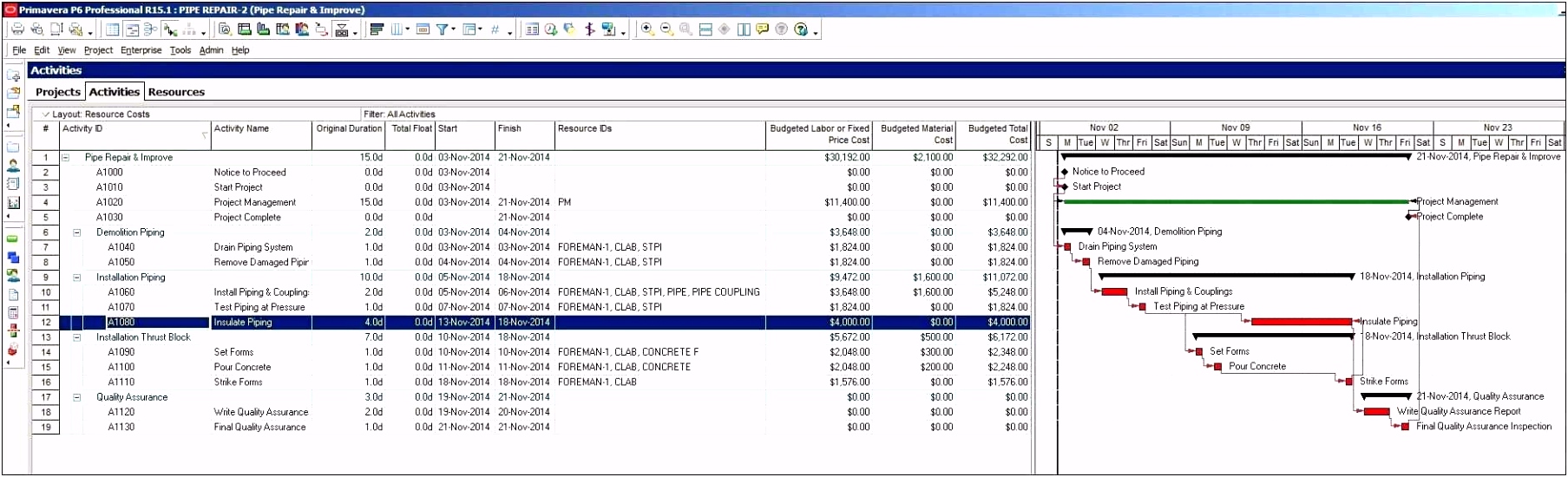Screen dimensions: 1568x477
Task: Select the green Project Management Gantt bar
Action: click(1237, 202)
